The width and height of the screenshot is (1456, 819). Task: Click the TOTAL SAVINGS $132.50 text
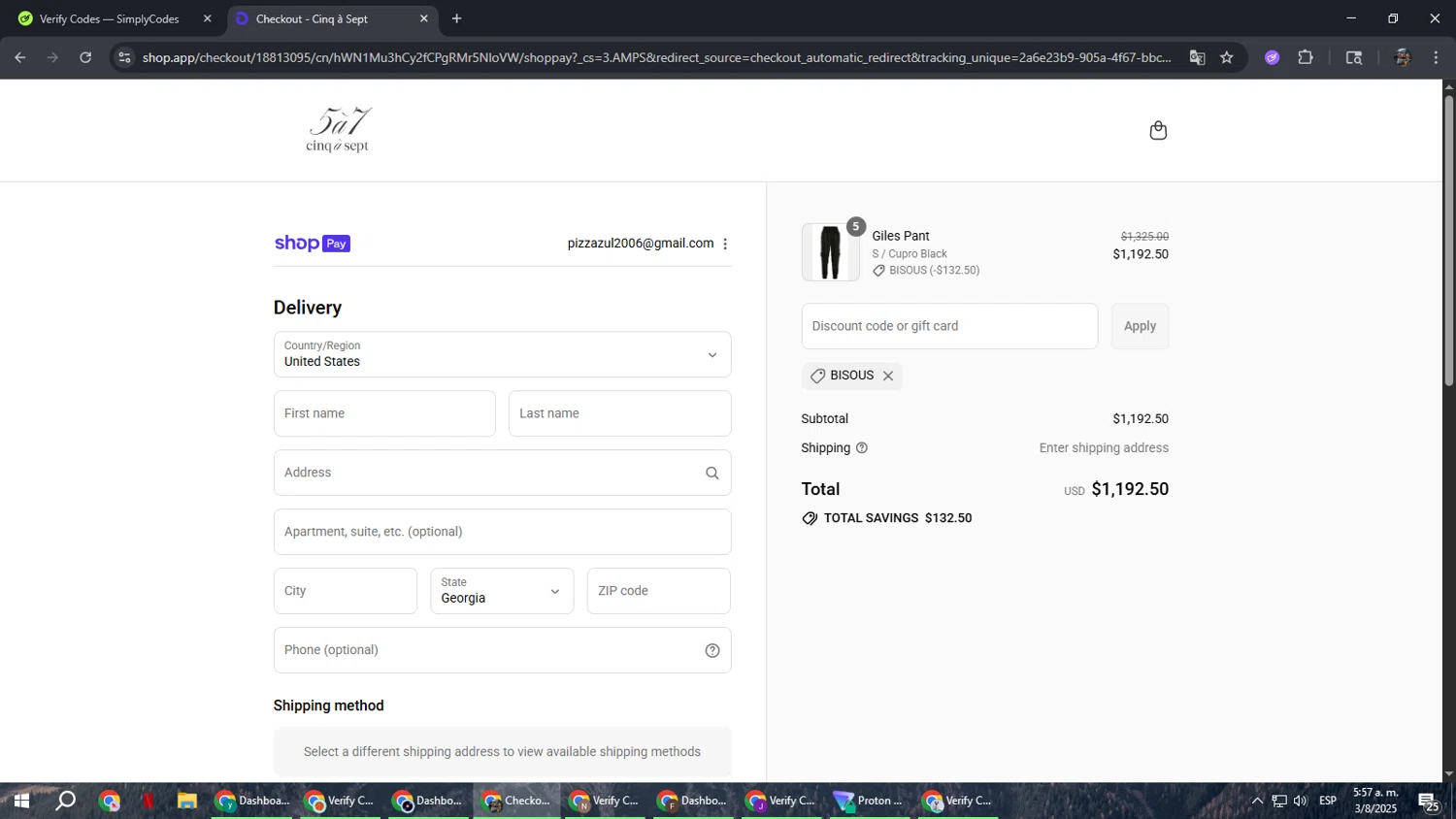[898, 518]
